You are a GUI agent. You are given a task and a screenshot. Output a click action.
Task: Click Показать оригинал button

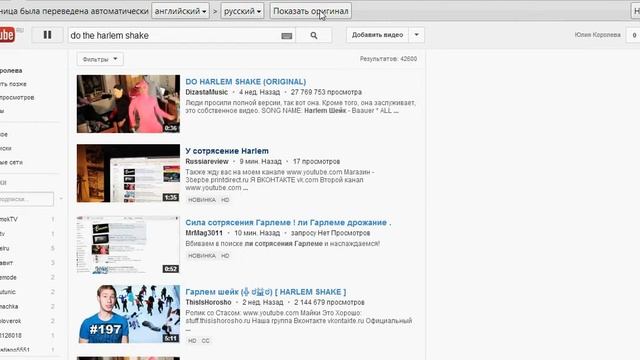311,11
